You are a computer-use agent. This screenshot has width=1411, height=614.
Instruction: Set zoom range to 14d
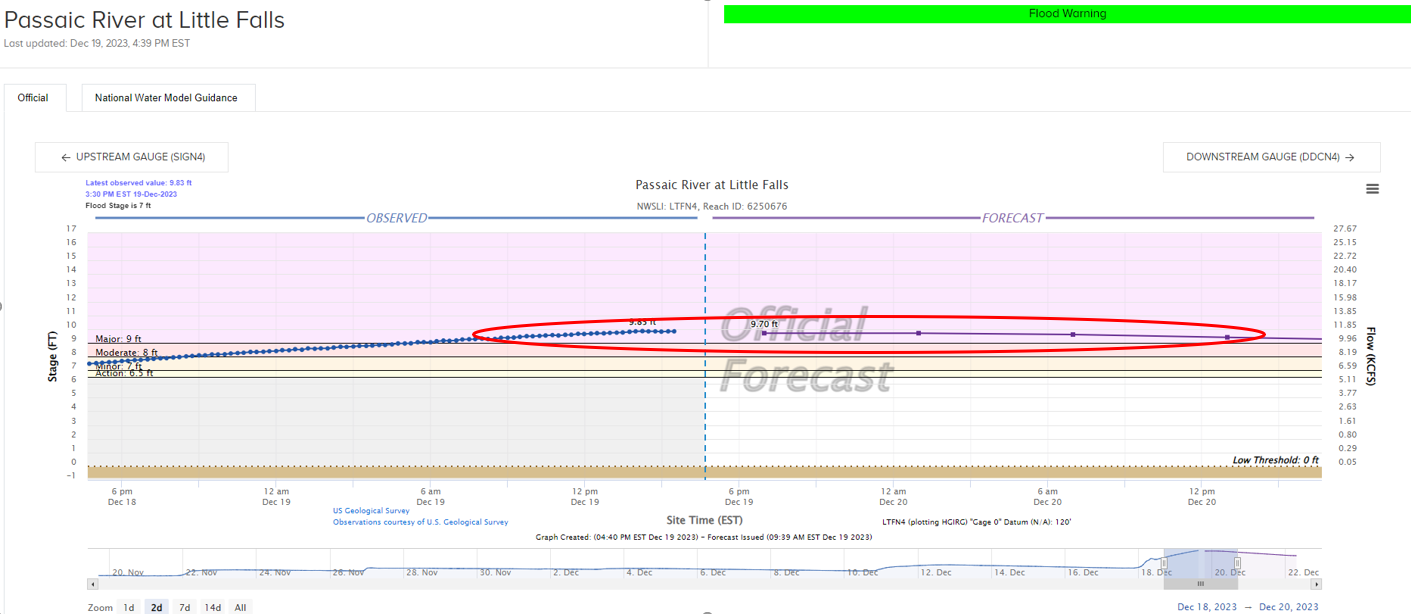click(x=212, y=607)
